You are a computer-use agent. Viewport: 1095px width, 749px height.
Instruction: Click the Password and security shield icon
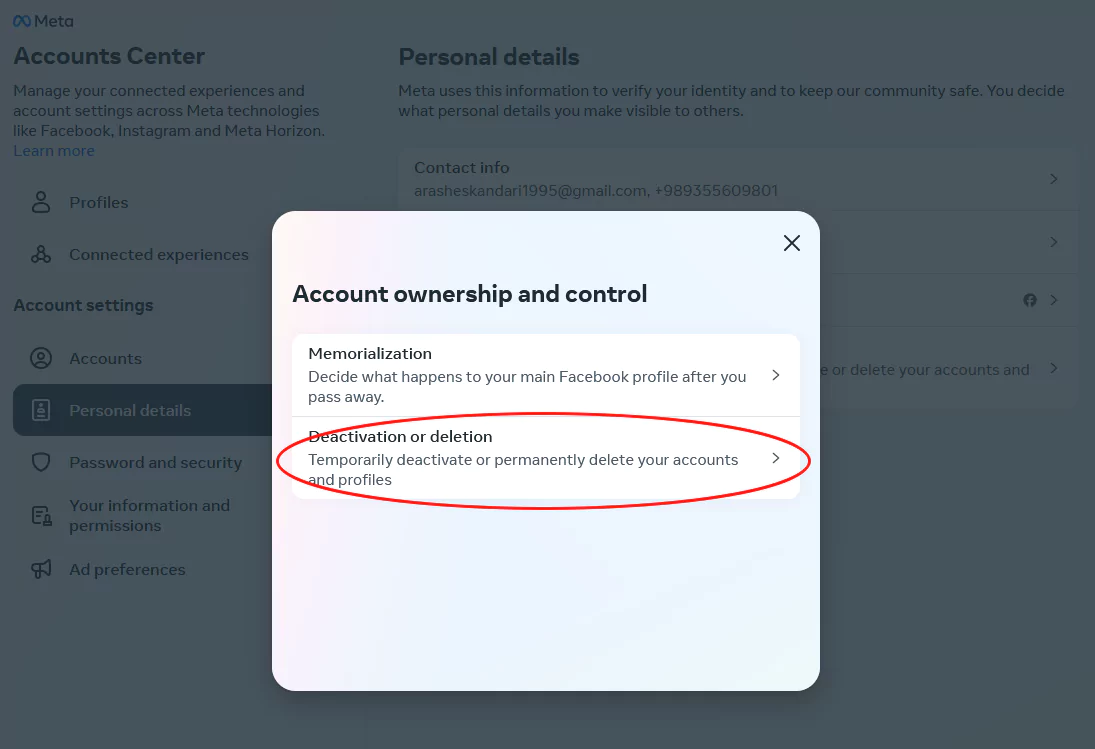point(41,462)
